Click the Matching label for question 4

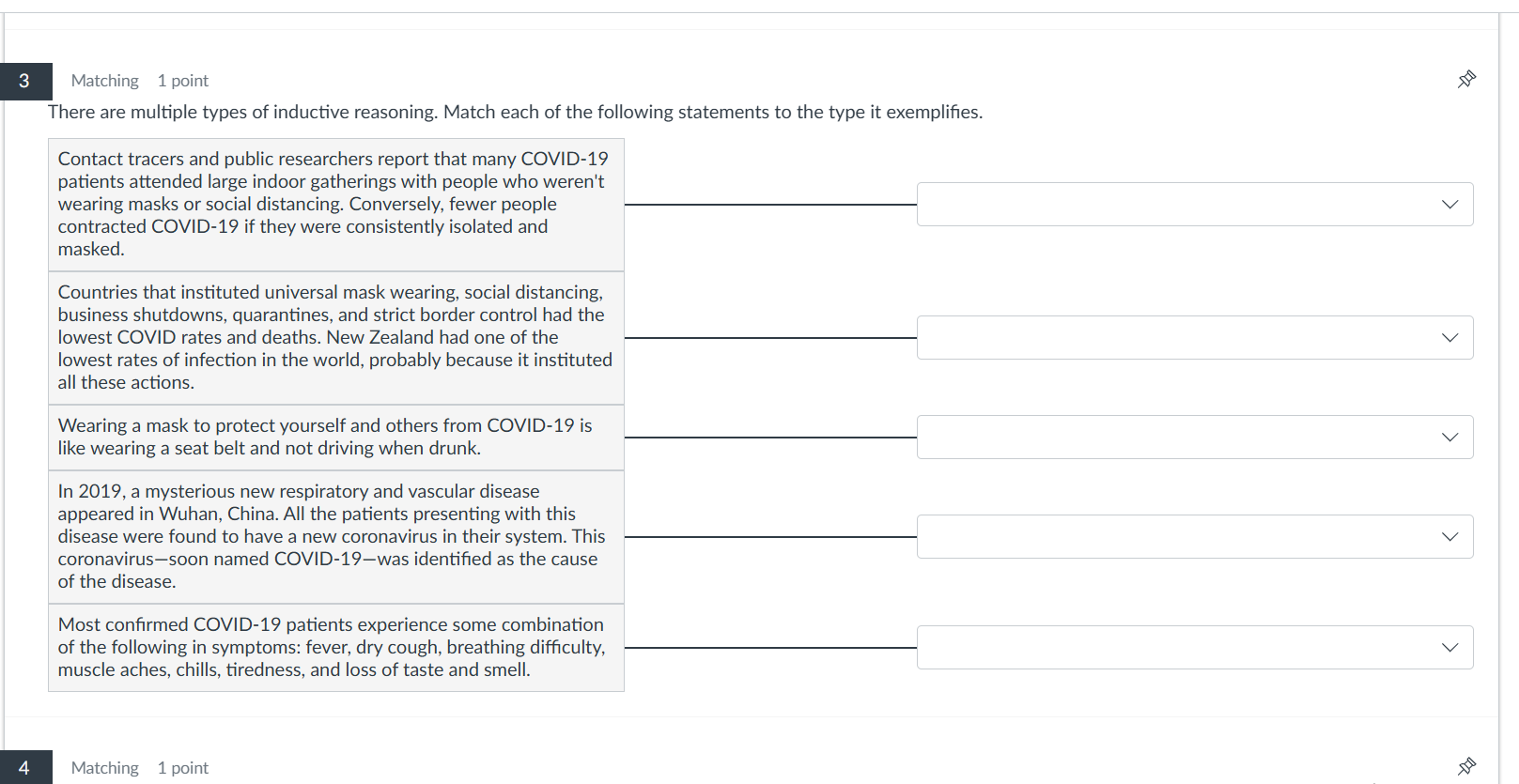pos(104,767)
